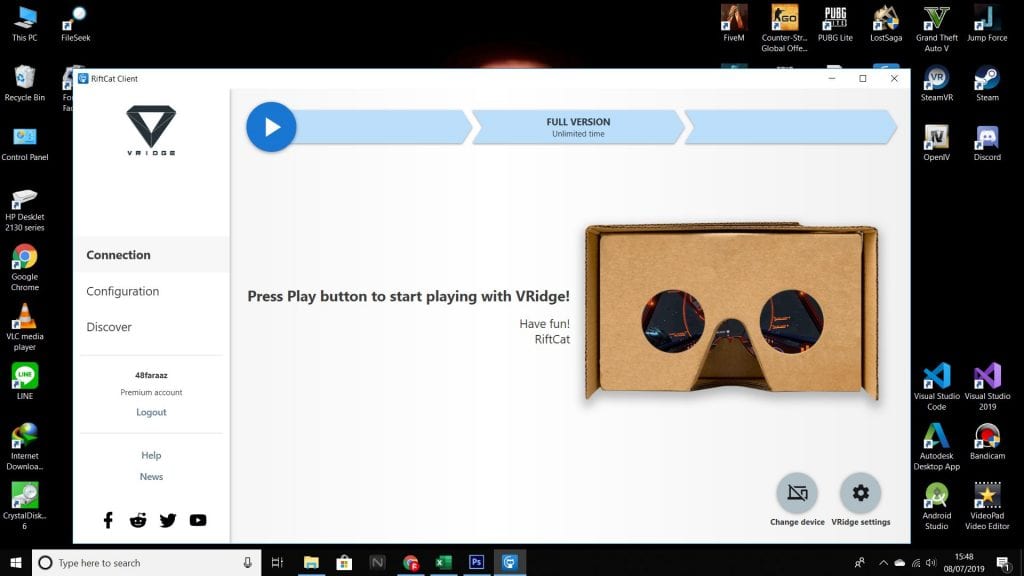This screenshot has height=576, width=1024.
Task: Open the taskbar clock showing 15:48
Action: pyautogui.click(x=964, y=562)
